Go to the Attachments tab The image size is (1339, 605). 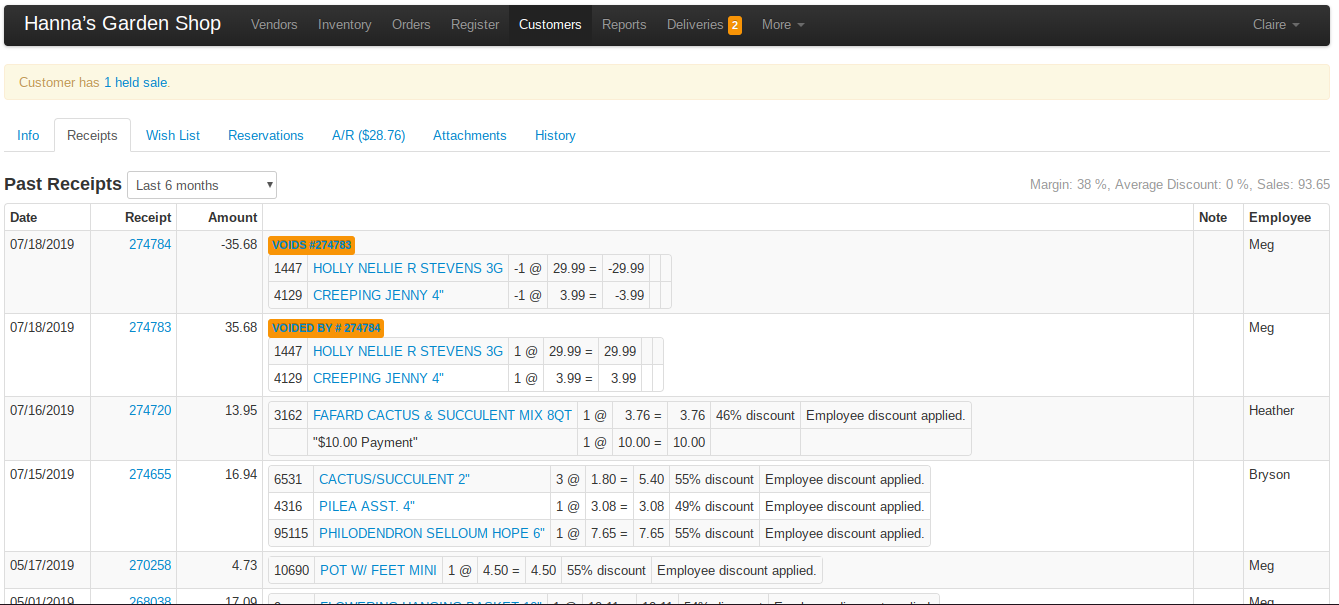coord(469,135)
